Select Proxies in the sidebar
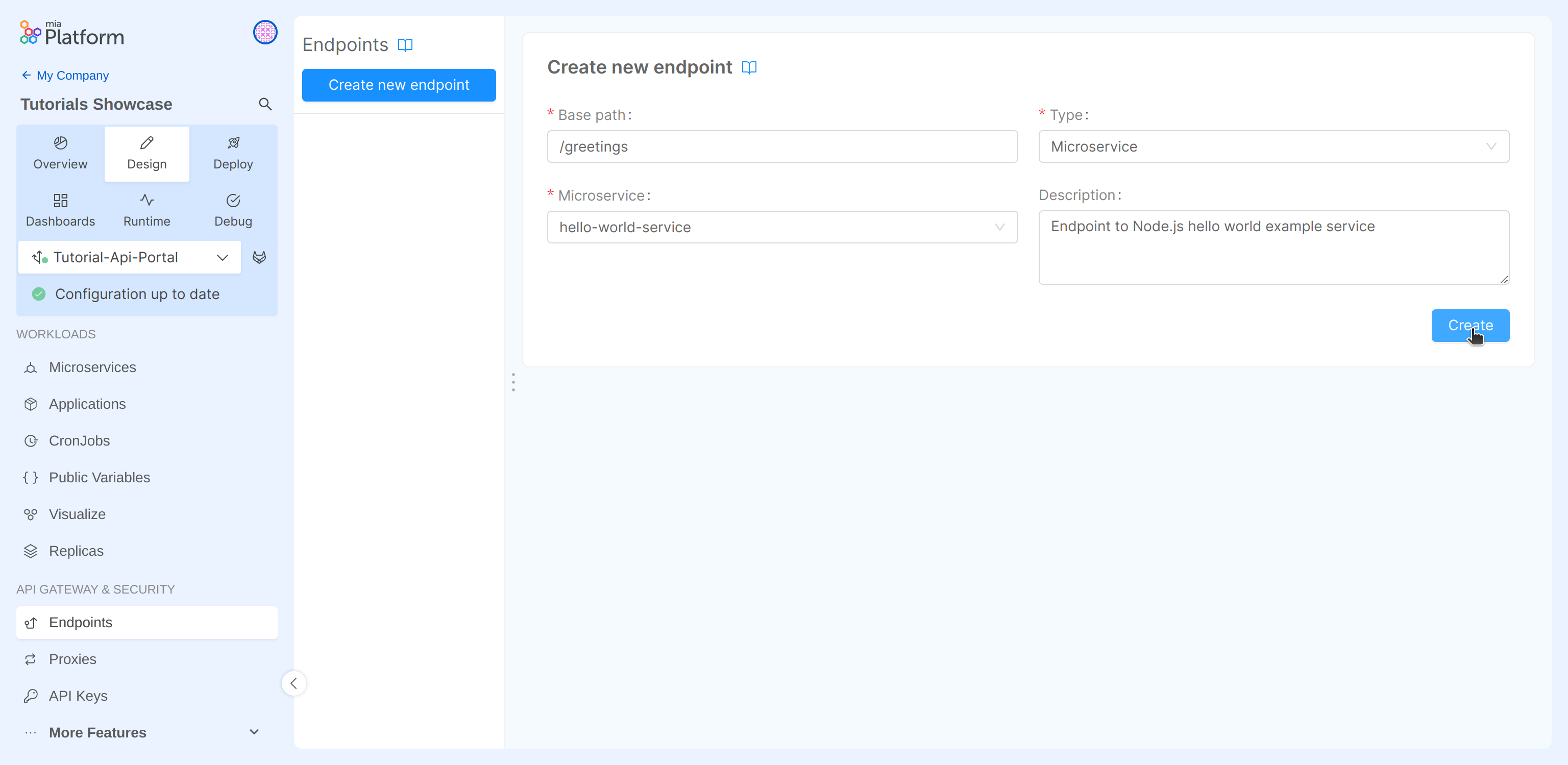 pyautogui.click(x=72, y=659)
